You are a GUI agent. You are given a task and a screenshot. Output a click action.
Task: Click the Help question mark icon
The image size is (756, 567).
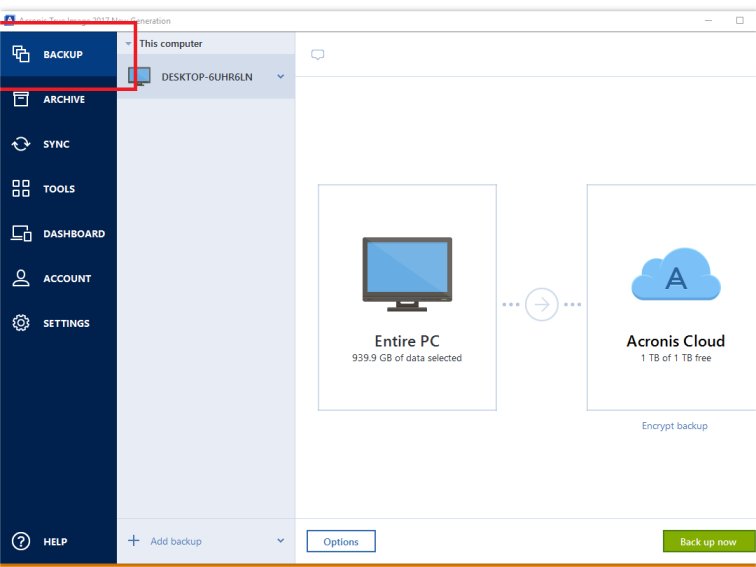click(21, 541)
